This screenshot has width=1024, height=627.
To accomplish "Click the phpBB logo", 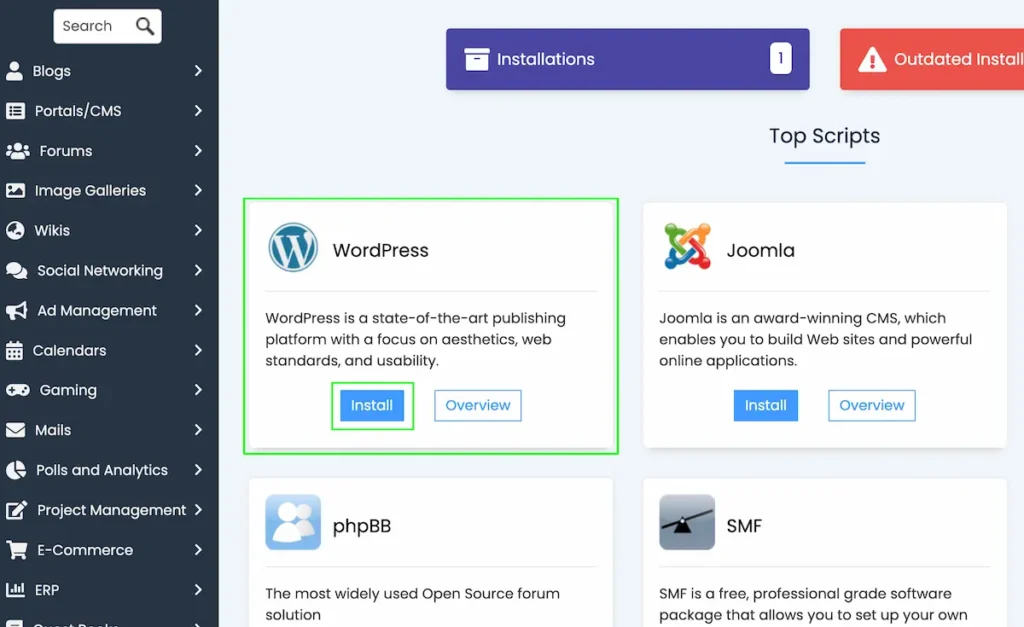I will coord(293,522).
